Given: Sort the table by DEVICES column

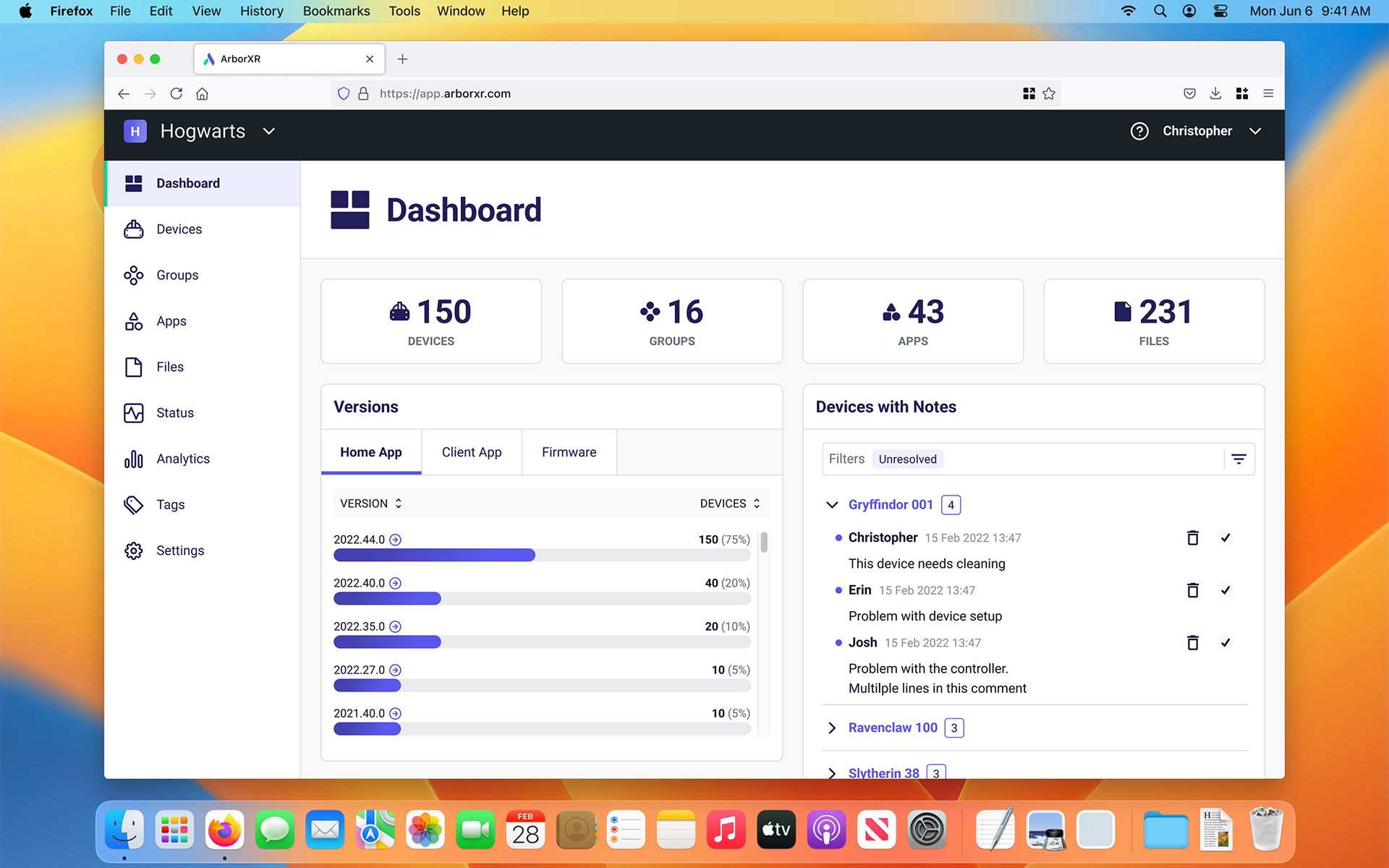Looking at the screenshot, I should [730, 503].
